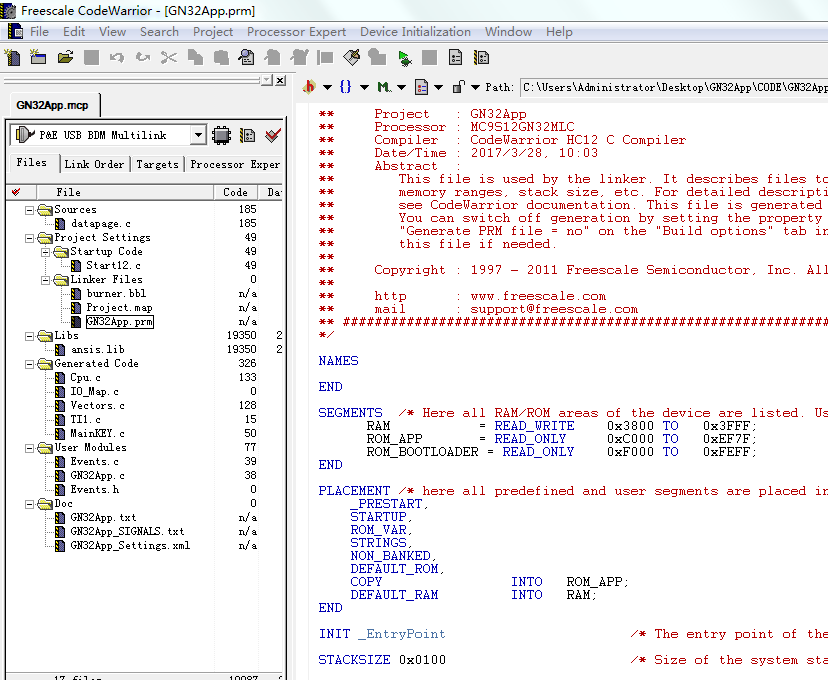Click the Undo arrow icon
828x680 pixels.
[x=117, y=57]
